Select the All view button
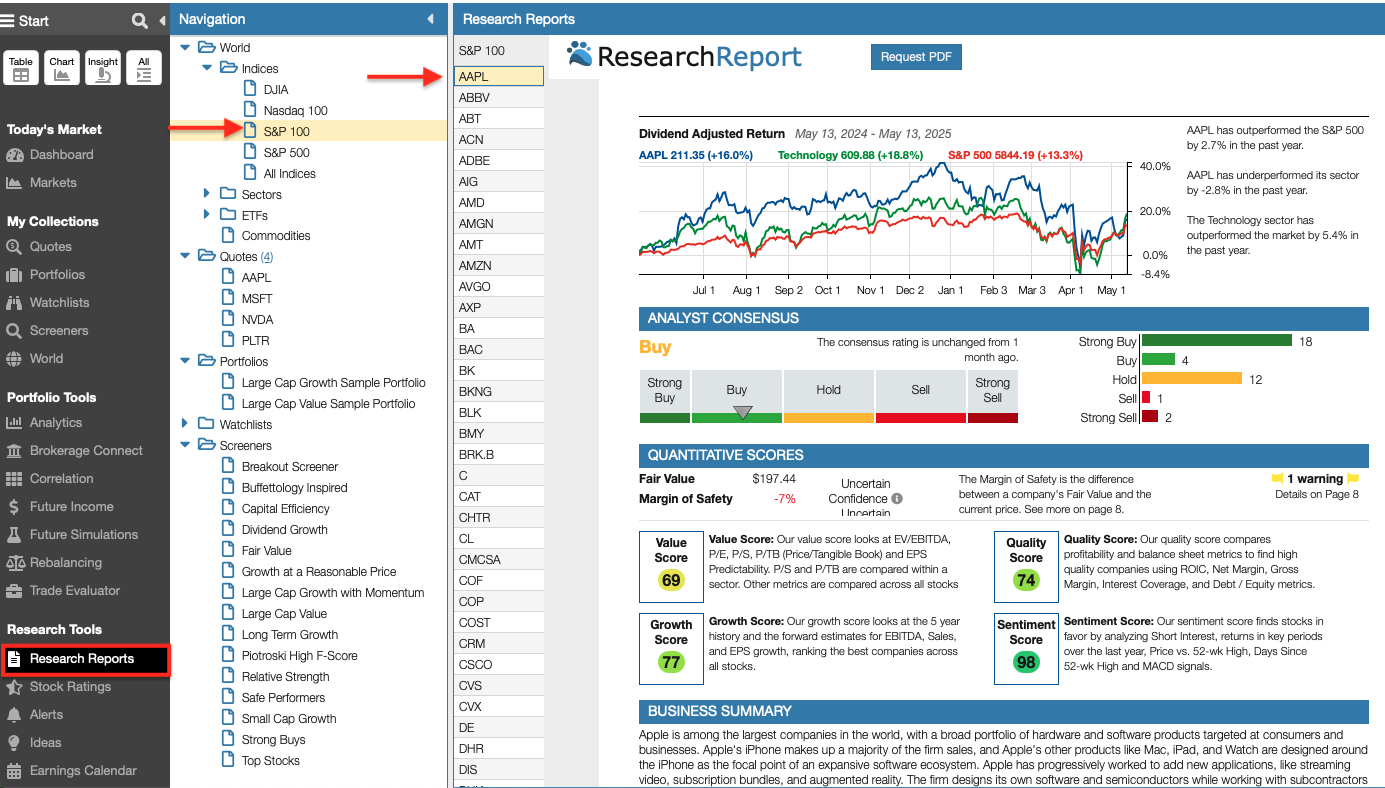1385x788 pixels. (x=144, y=68)
